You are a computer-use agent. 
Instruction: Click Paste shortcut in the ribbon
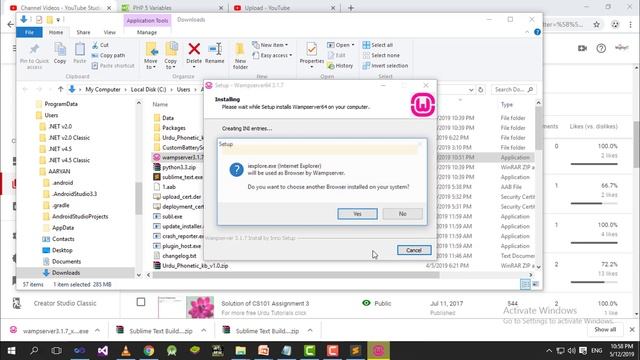click(113, 66)
